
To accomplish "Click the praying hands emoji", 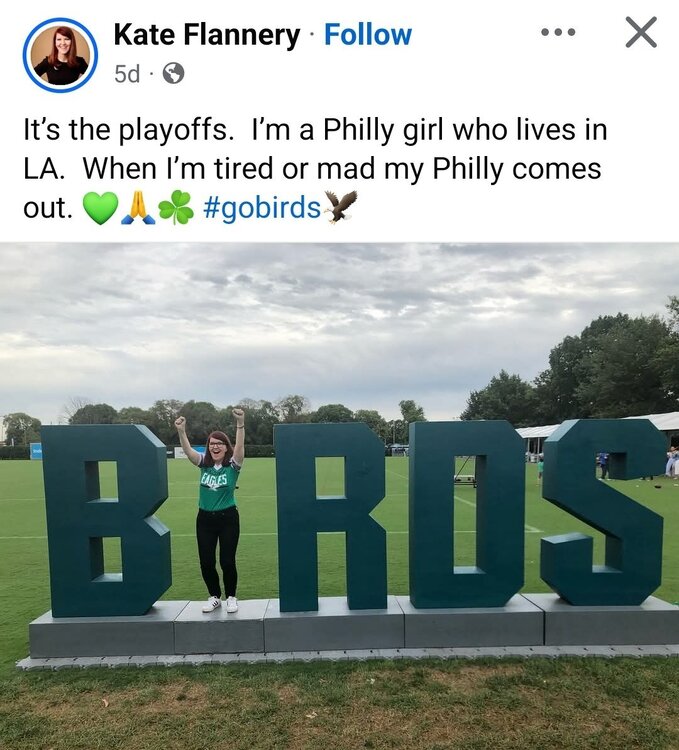I will click(138, 208).
